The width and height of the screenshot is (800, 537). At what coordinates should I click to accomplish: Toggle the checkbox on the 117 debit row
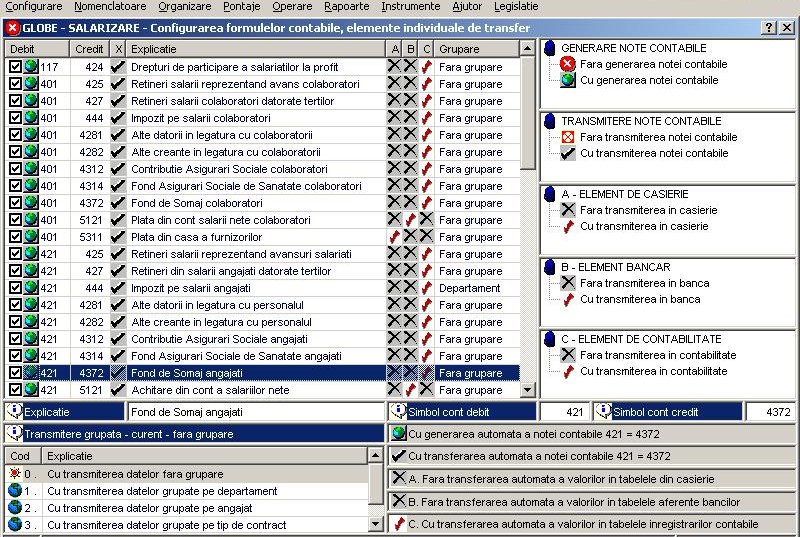(x=15, y=67)
